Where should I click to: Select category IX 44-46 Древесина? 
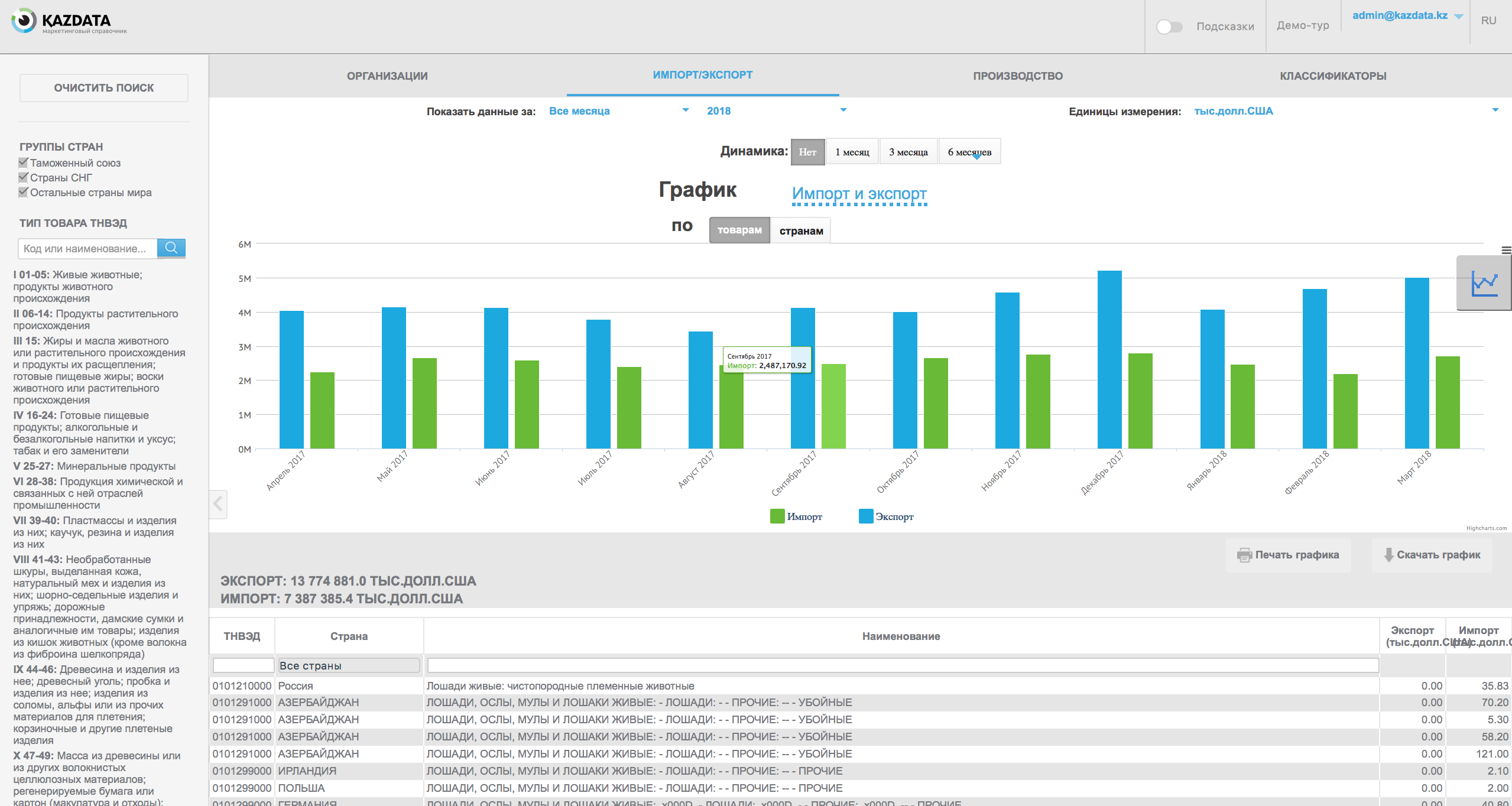96,705
